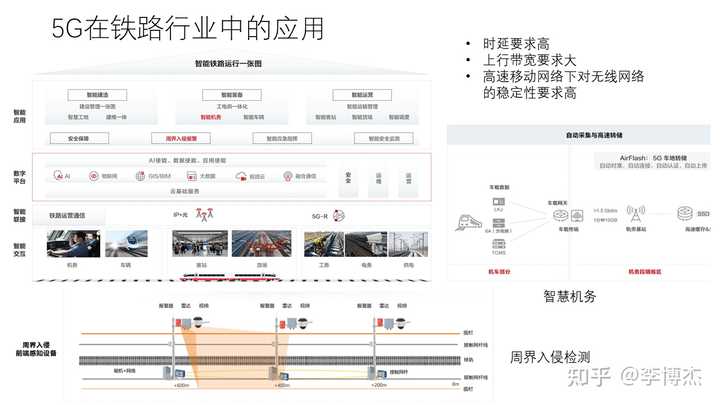
Task: Click the red text 智能机务
Action: coord(211,117)
